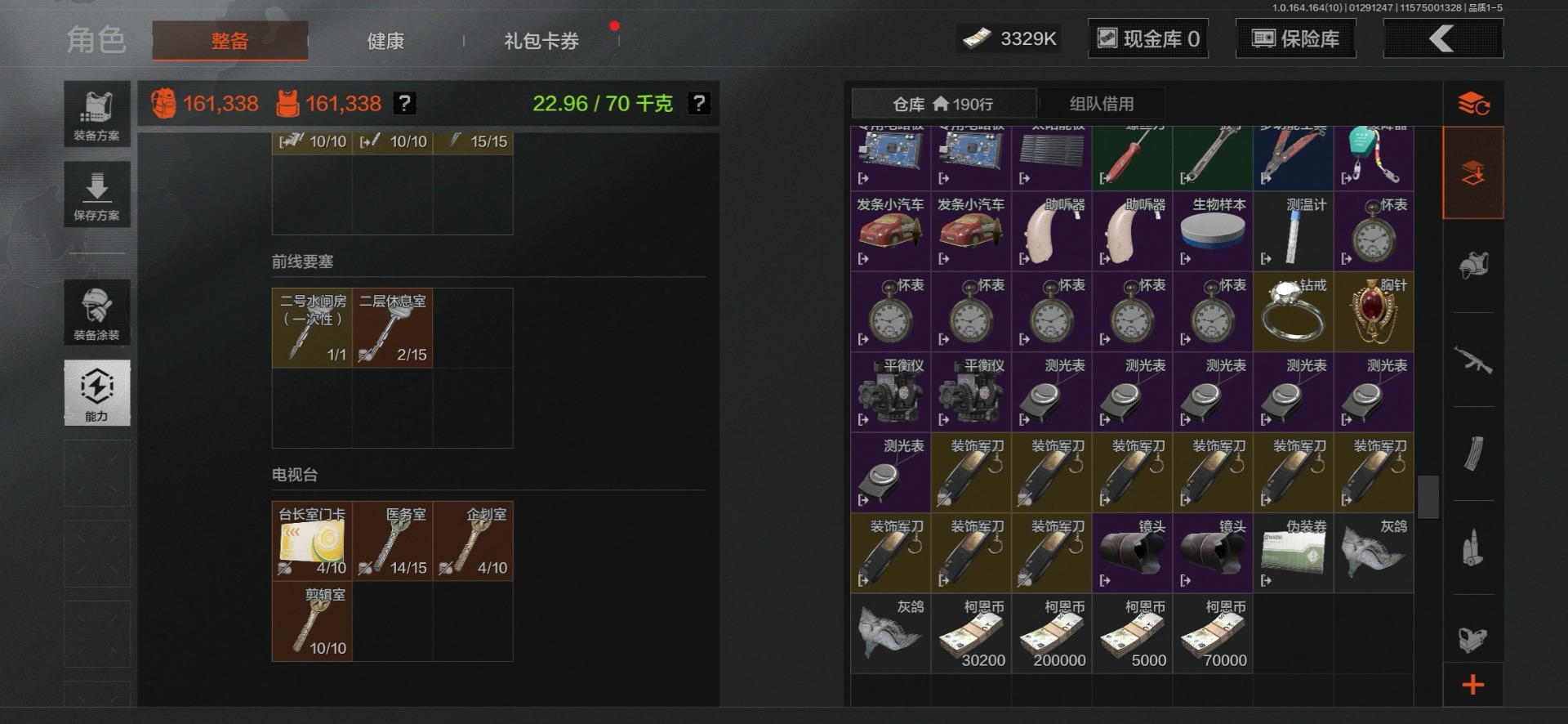Filter warehouse by helmet armor icon

[1473, 265]
